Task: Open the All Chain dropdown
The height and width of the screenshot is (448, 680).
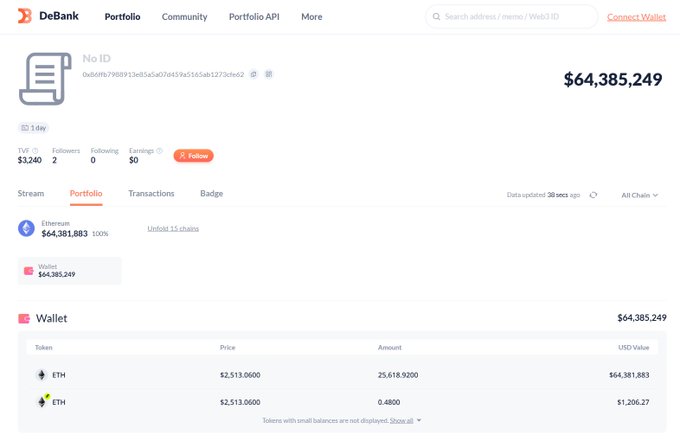Action: point(640,195)
